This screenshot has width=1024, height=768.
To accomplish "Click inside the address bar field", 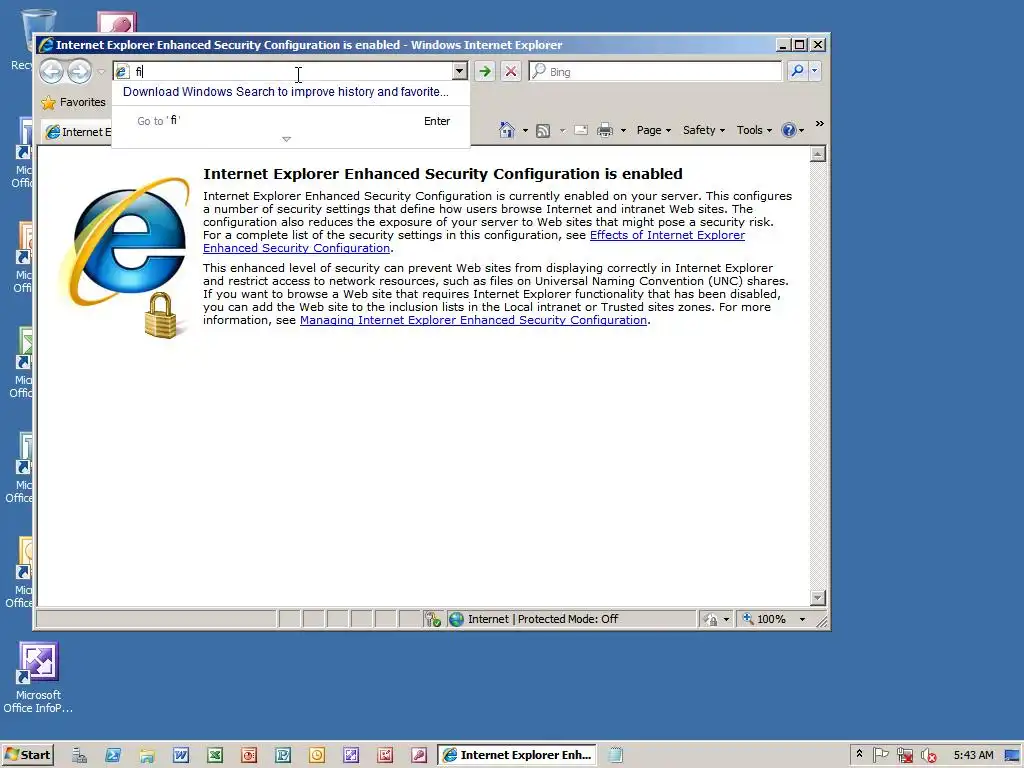I will (291, 71).
